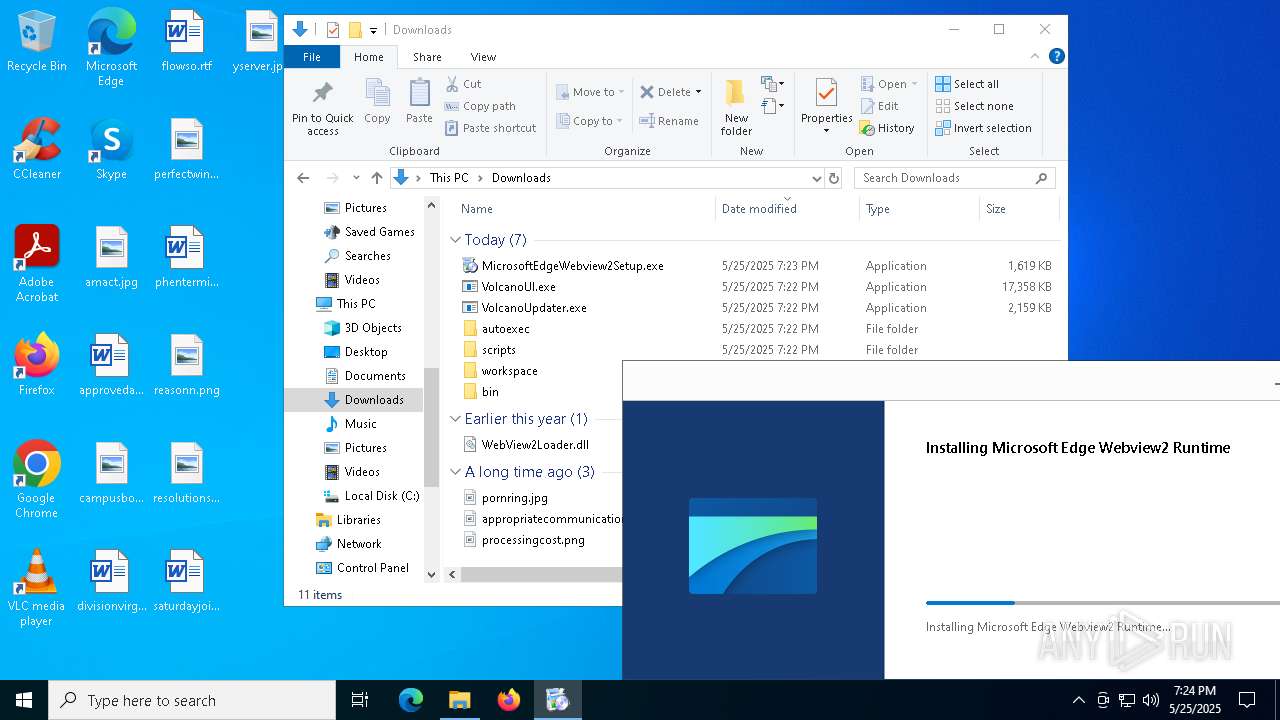Expand address bar history dropdown

(816, 178)
